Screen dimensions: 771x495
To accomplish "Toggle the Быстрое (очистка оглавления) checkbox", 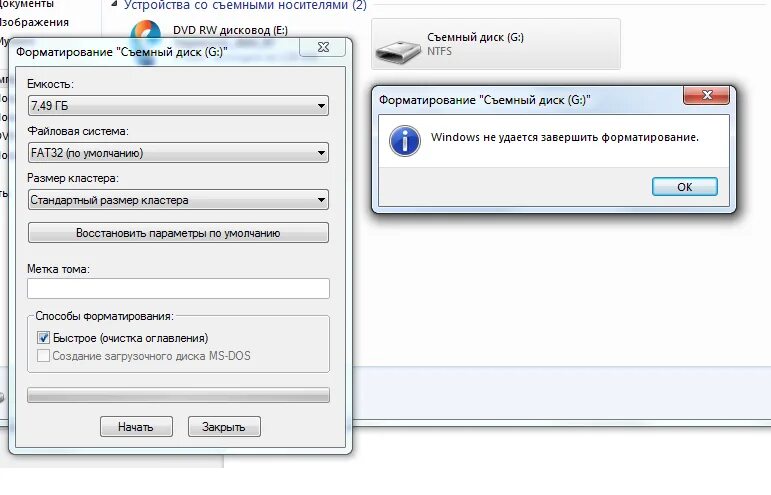I will [43, 338].
